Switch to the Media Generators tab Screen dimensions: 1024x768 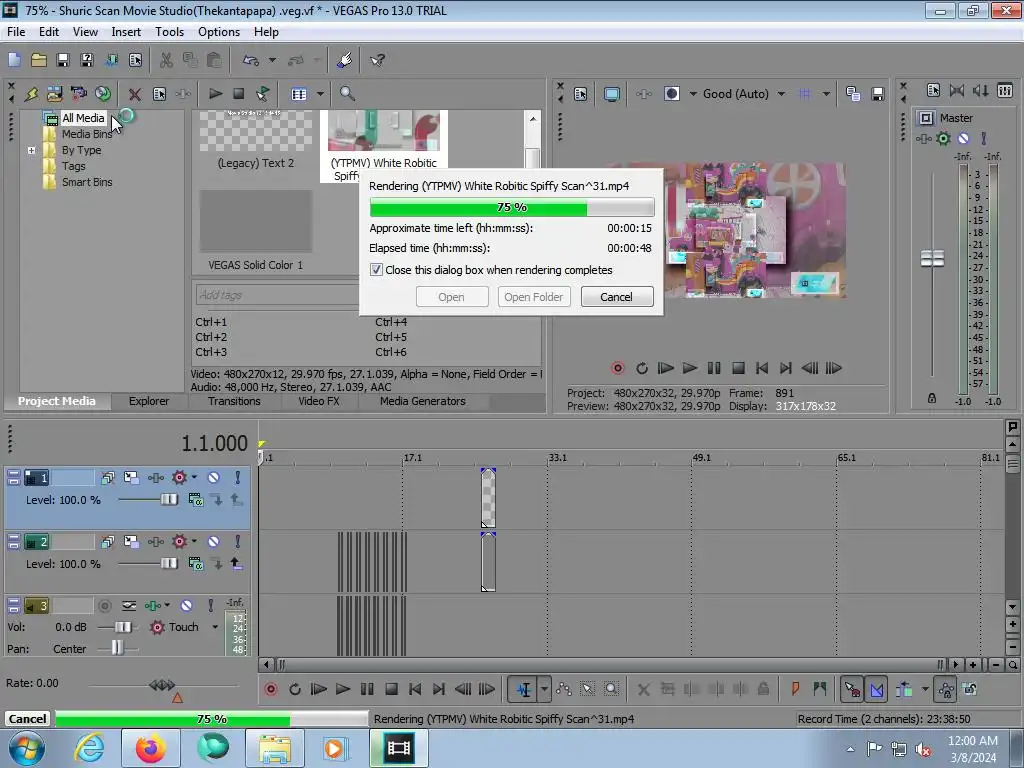pos(423,401)
